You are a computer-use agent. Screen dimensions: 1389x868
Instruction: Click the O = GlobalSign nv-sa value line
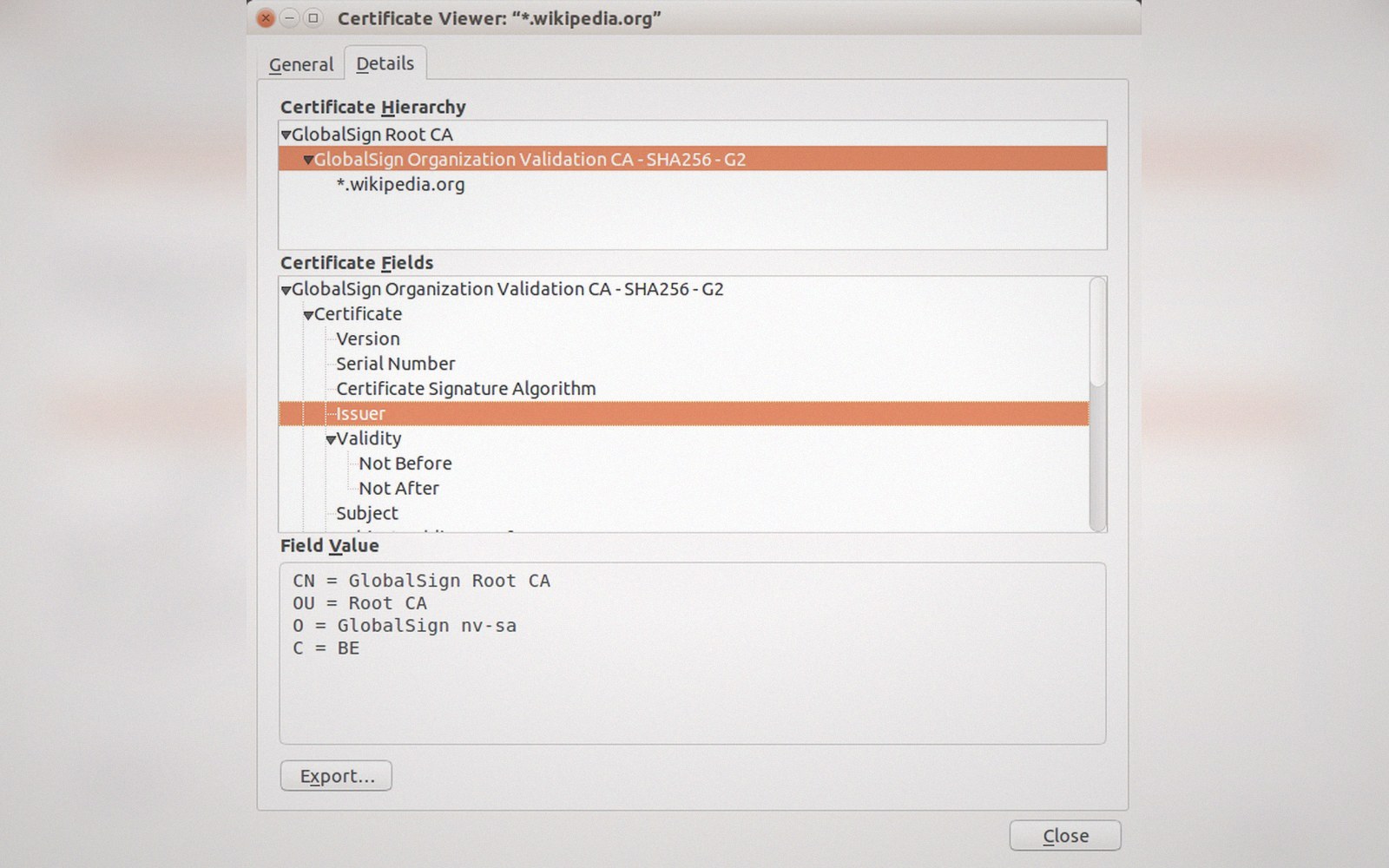(x=404, y=626)
